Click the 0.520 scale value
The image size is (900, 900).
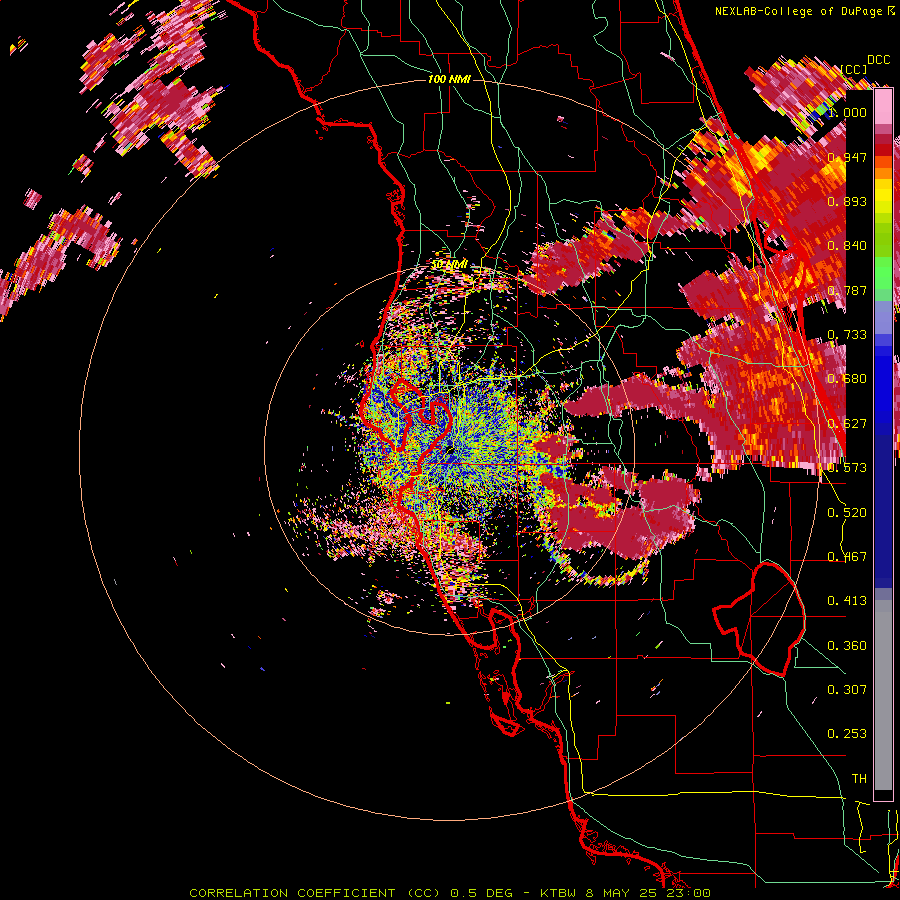847,513
